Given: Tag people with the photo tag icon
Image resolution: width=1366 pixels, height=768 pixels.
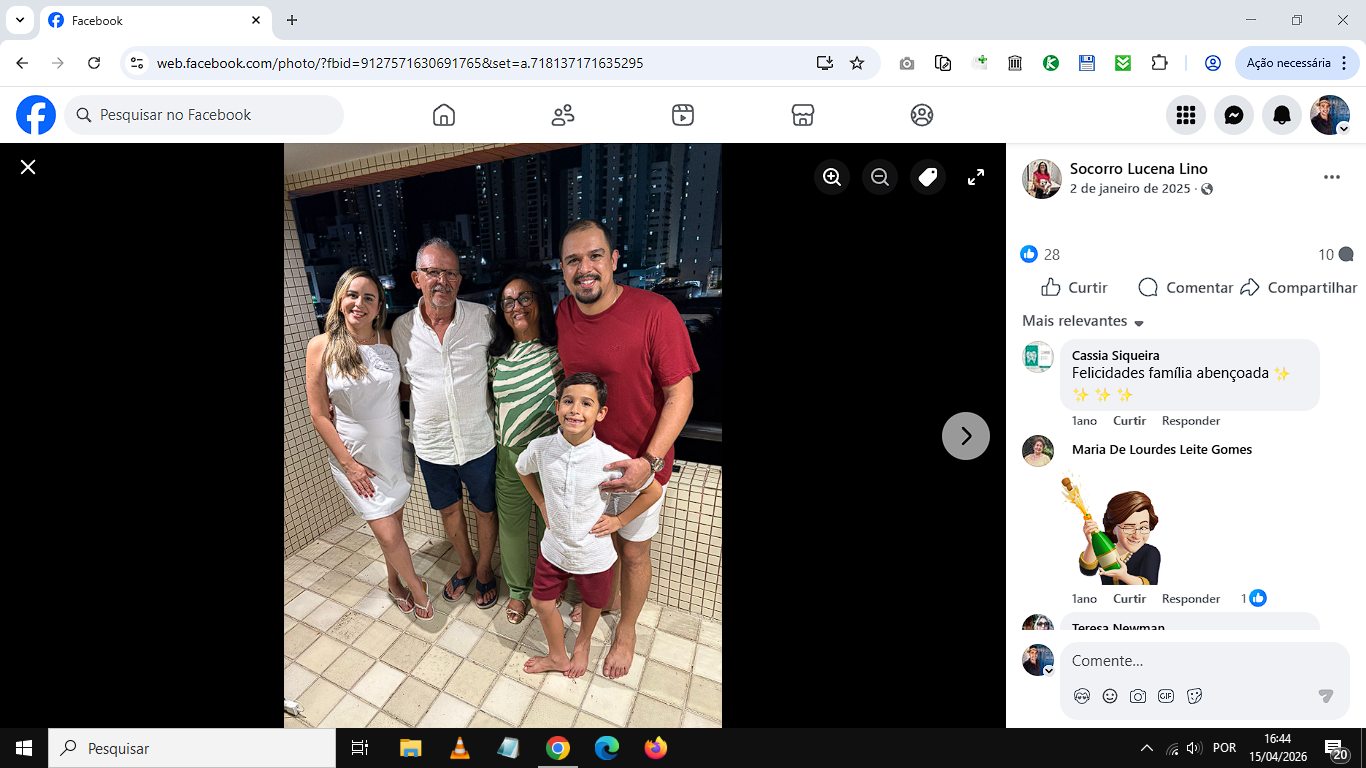Looking at the screenshot, I should pos(928,177).
